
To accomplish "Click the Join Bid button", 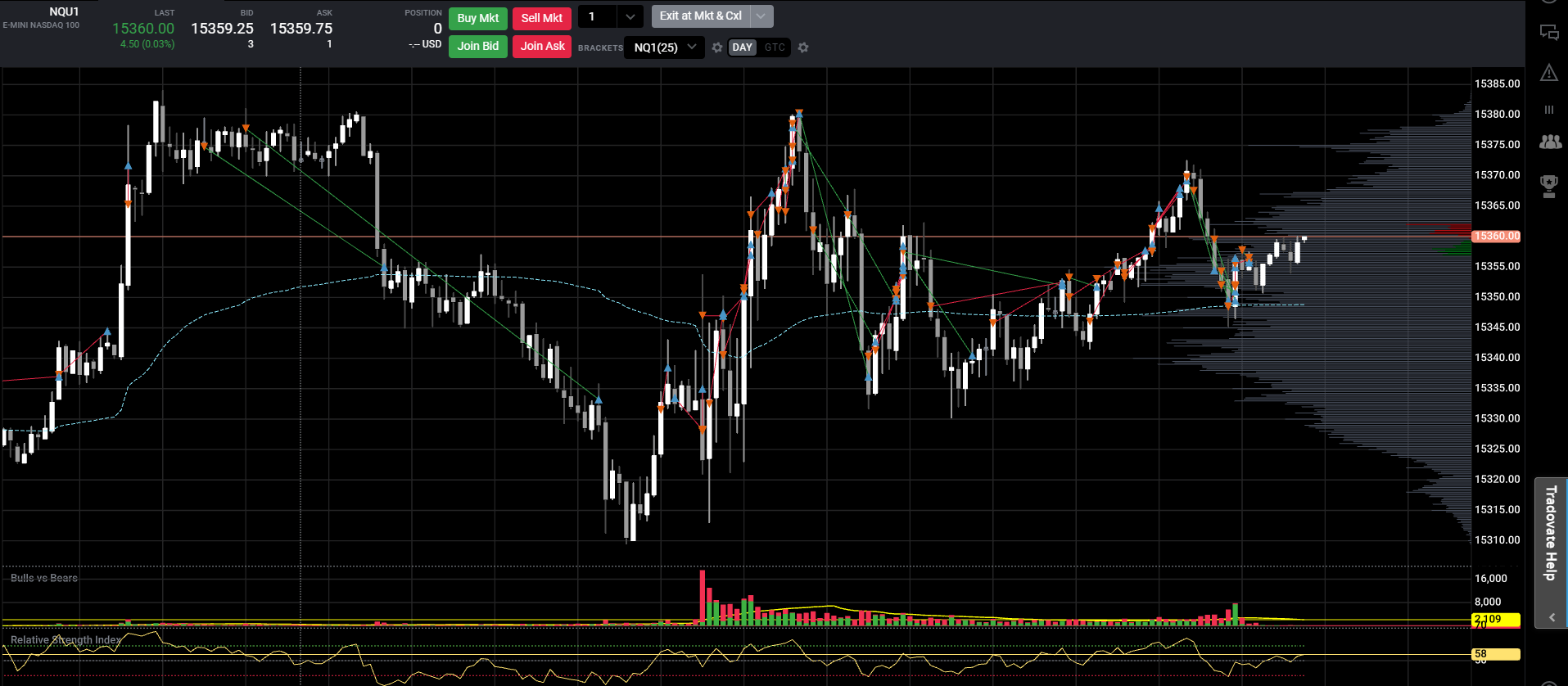I will point(478,46).
